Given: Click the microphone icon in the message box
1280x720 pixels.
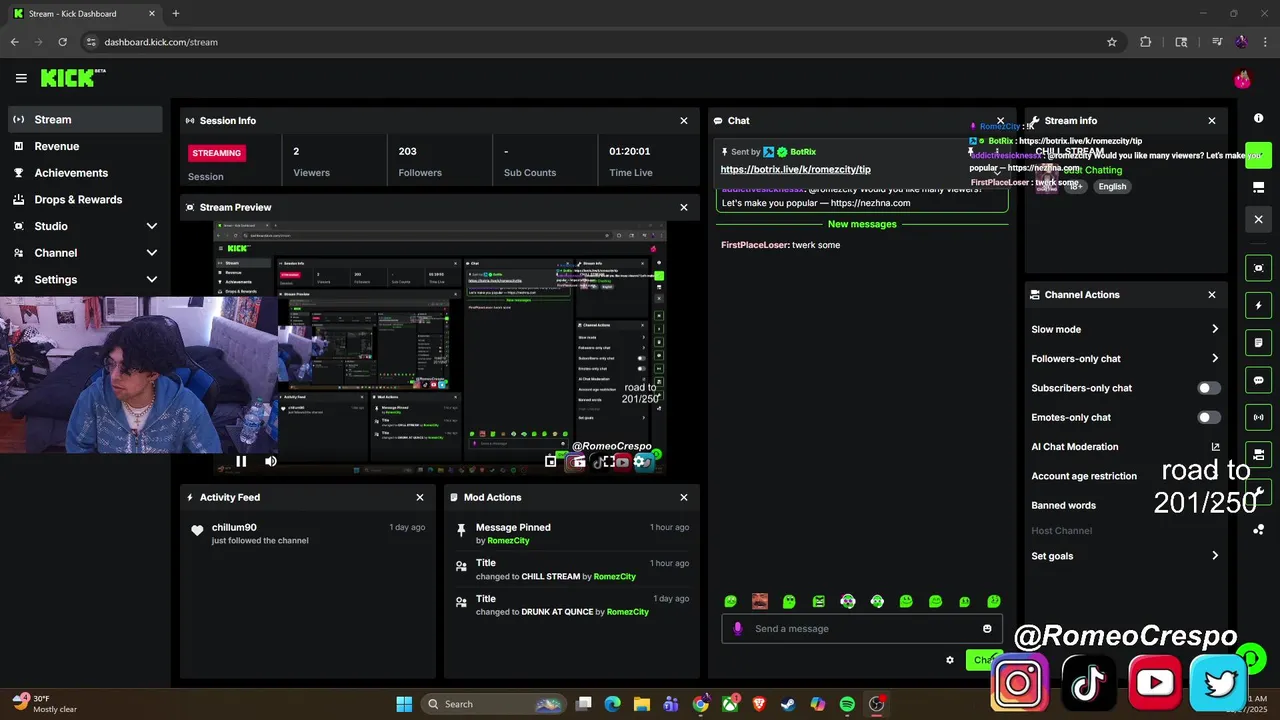Looking at the screenshot, I should point(738,629).
